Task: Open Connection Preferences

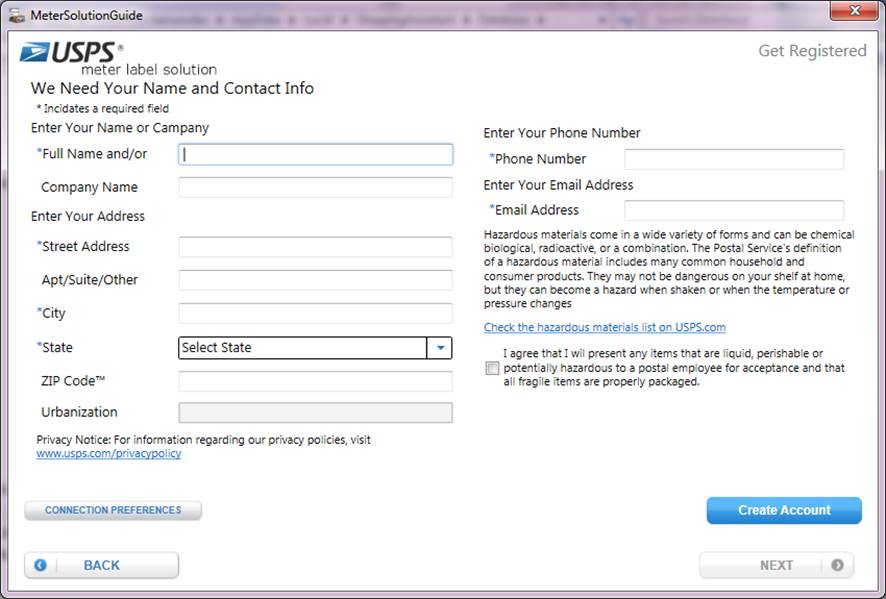Action: point(113,510)
